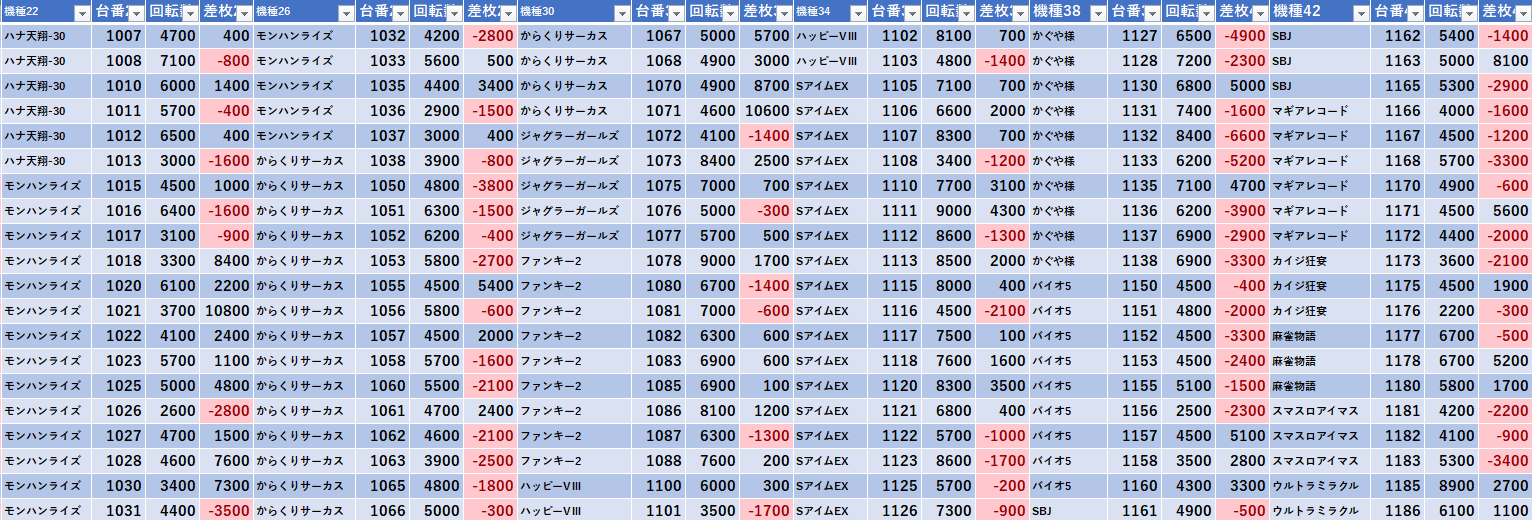Open the 機種34 column filter dropdown
1533x520 pixels.
pos(857,13)
